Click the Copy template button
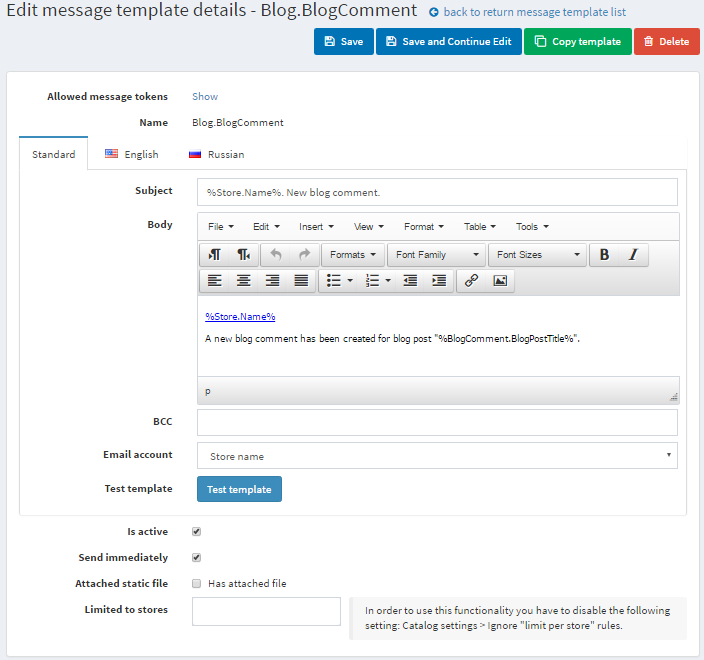The image size is (704, 660). [578, 42]
